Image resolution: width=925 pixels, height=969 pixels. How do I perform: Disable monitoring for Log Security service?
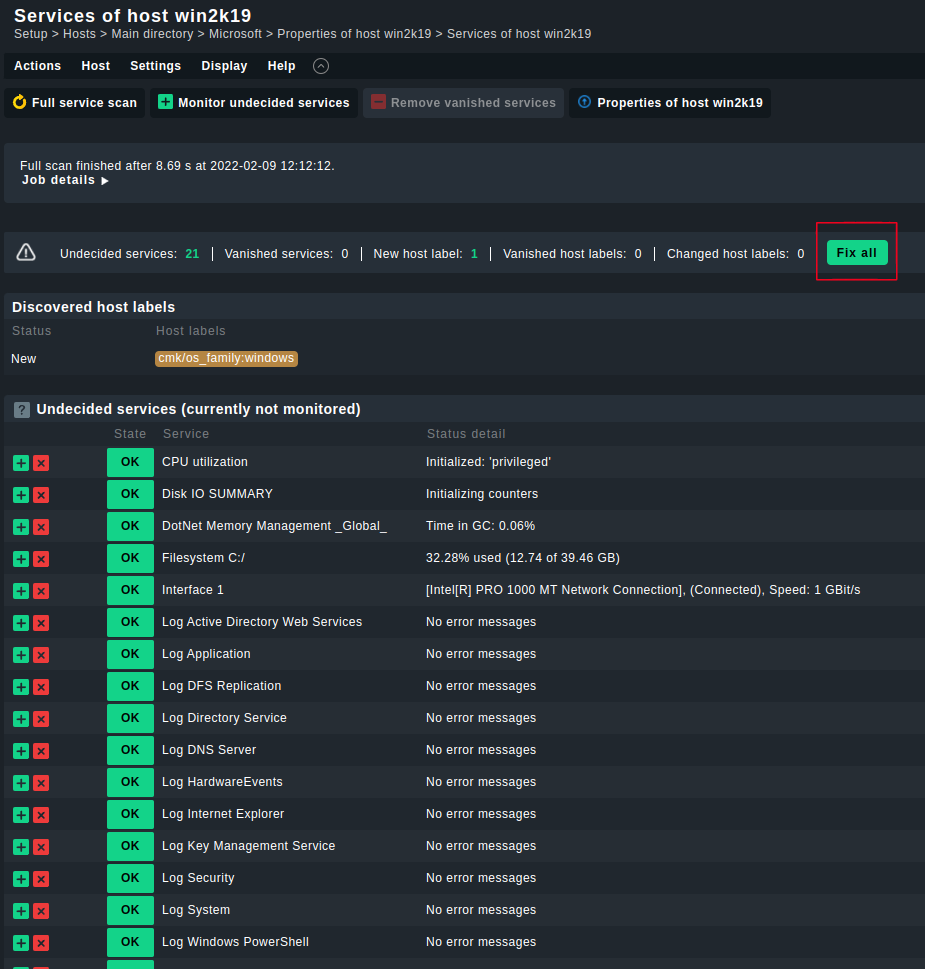pos(41,878)
